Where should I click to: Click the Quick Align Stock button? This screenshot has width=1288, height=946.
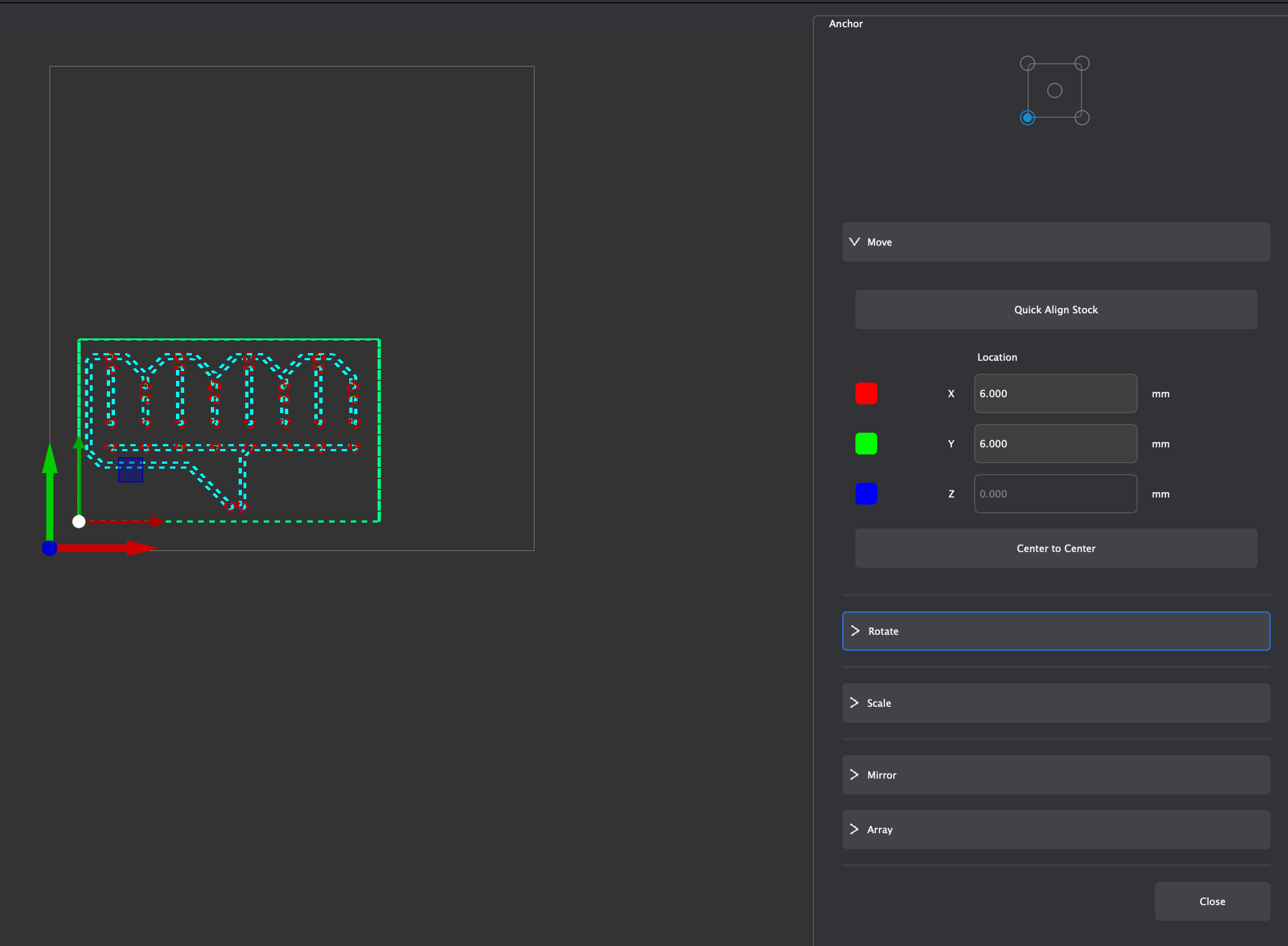click(1055, 309)
